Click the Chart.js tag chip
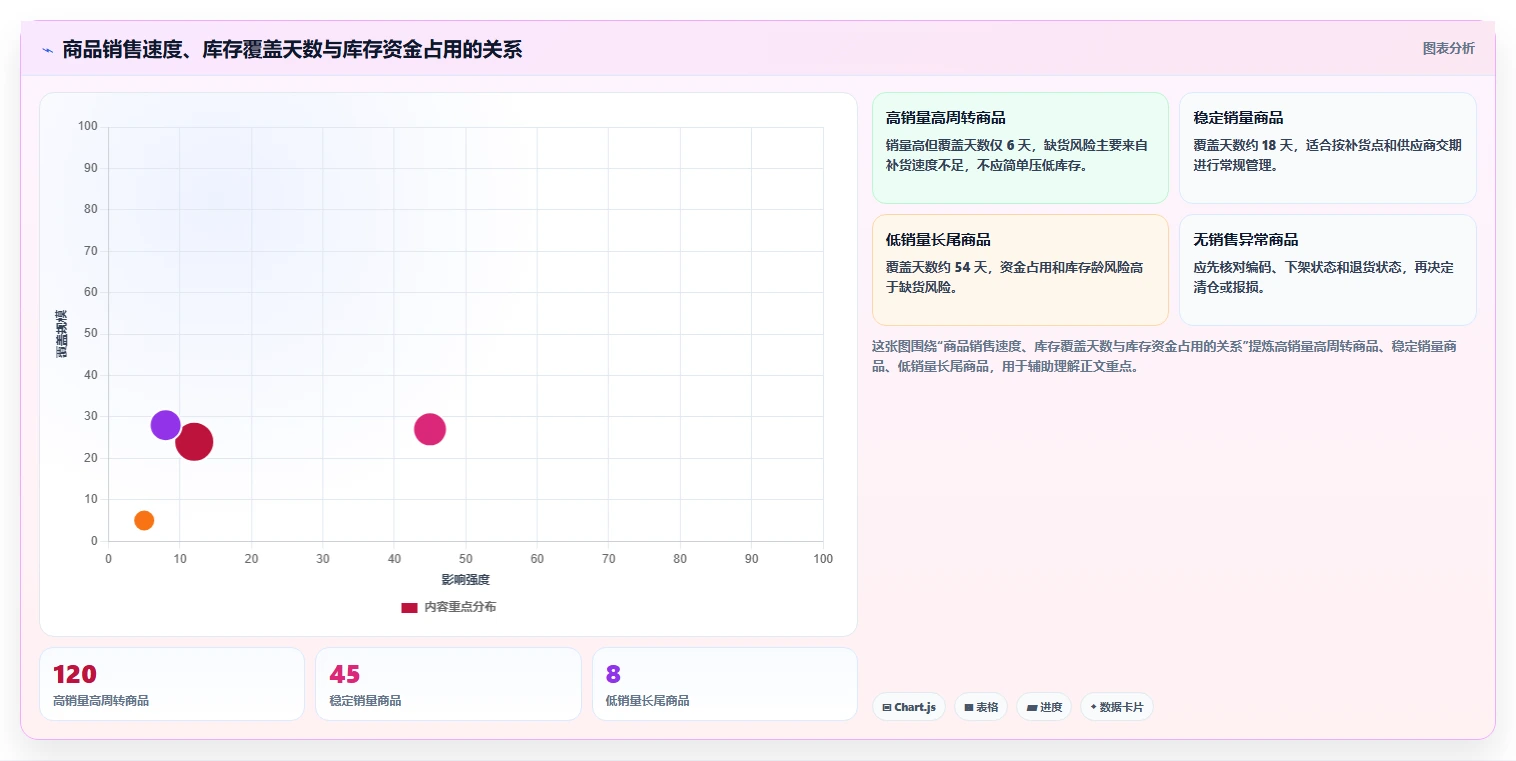Screen dimensions: 1516x761 pos(908,707)
